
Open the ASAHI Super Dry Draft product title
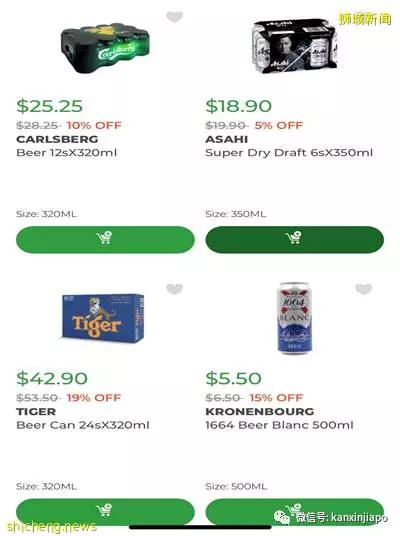point(289,146)
